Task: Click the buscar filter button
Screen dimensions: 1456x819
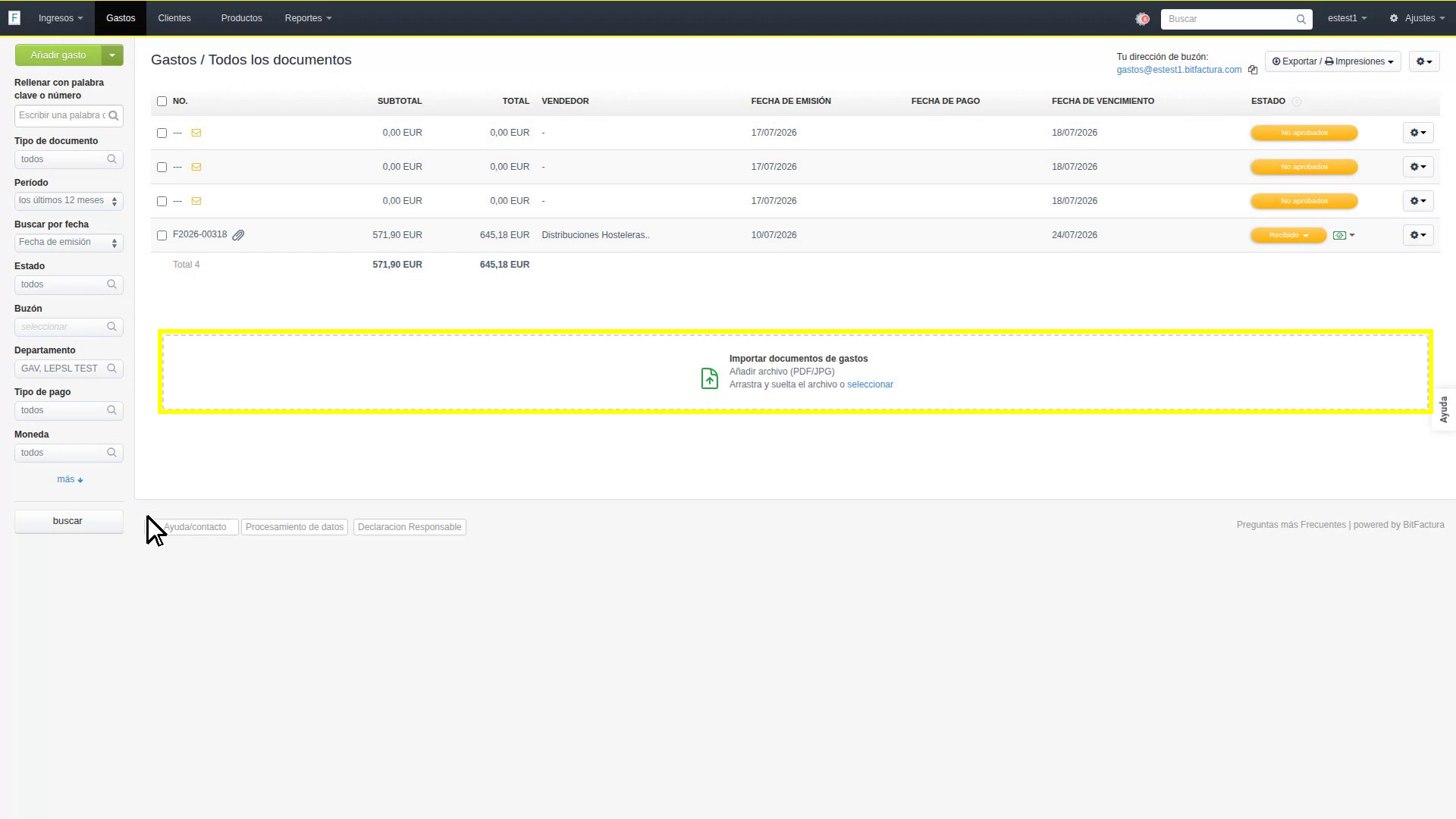Action: tap(68, 521)
